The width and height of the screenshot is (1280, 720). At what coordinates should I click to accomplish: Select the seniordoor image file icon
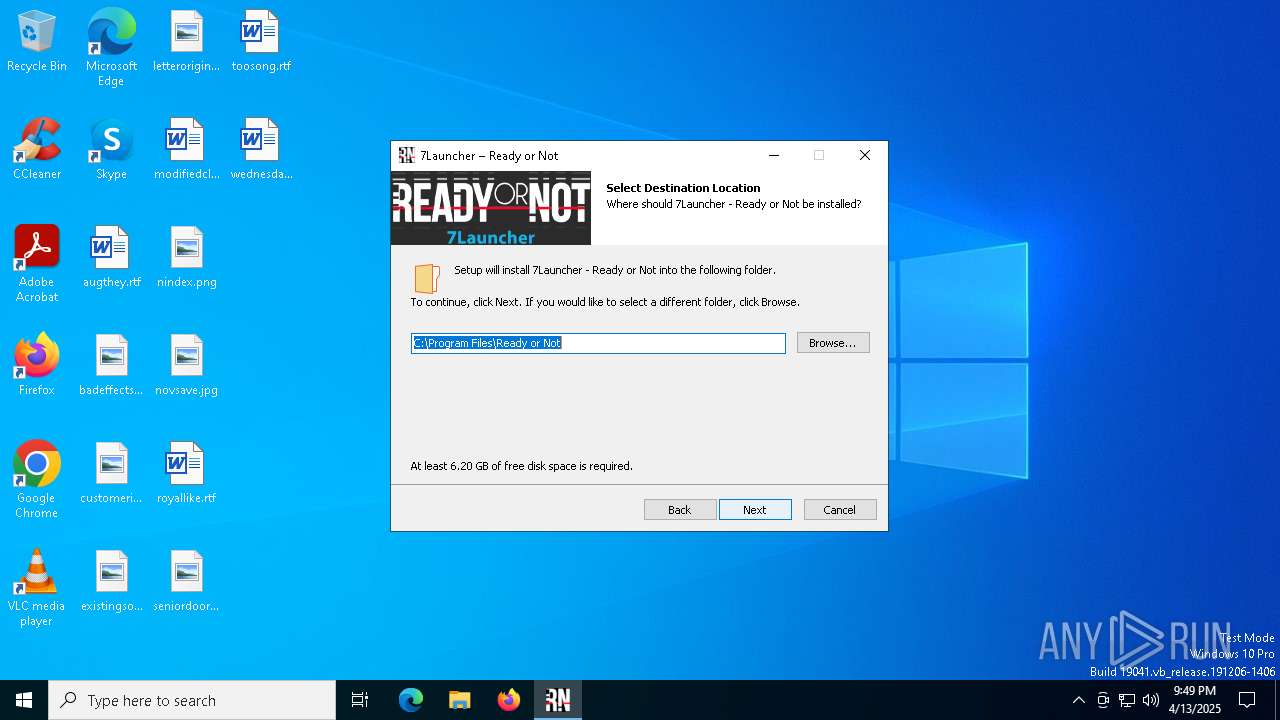[186, 582]
